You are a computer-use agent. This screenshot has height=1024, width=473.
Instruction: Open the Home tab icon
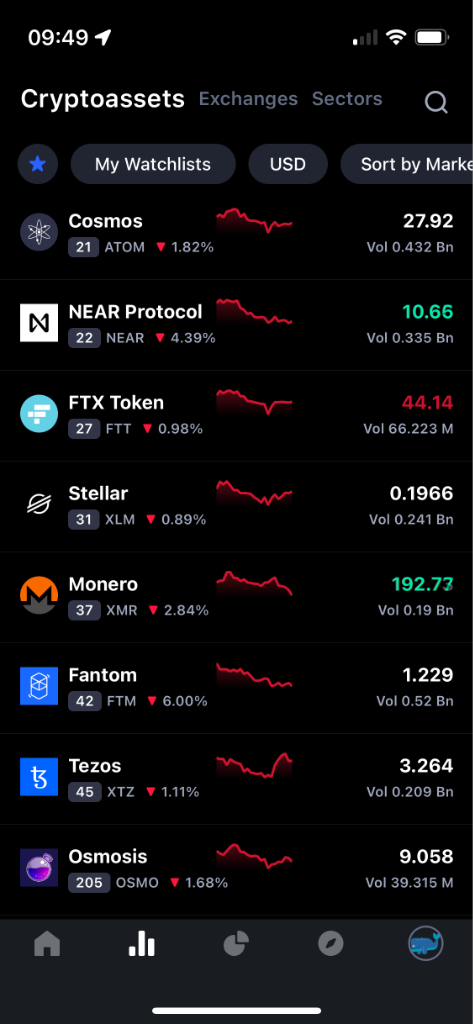tap(47, 943)
